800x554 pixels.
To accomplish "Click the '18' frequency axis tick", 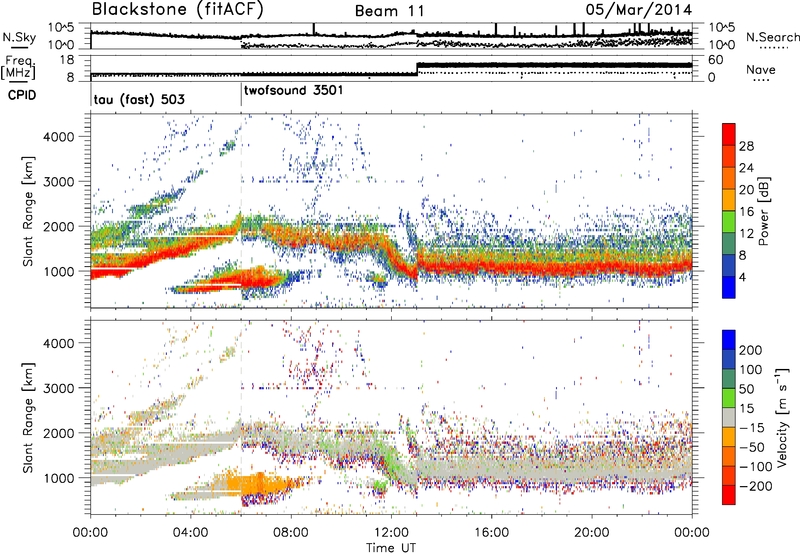I will 67,60.
